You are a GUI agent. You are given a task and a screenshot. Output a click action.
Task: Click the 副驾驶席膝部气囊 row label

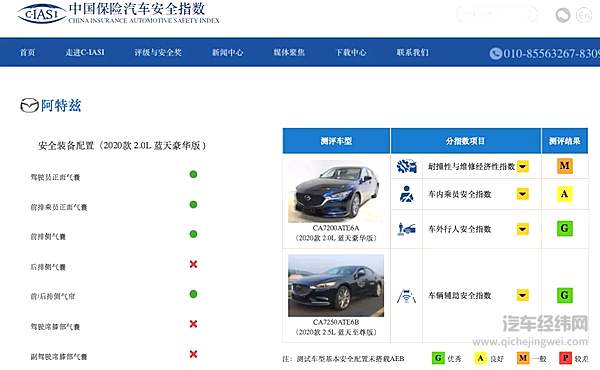(59, 357)
